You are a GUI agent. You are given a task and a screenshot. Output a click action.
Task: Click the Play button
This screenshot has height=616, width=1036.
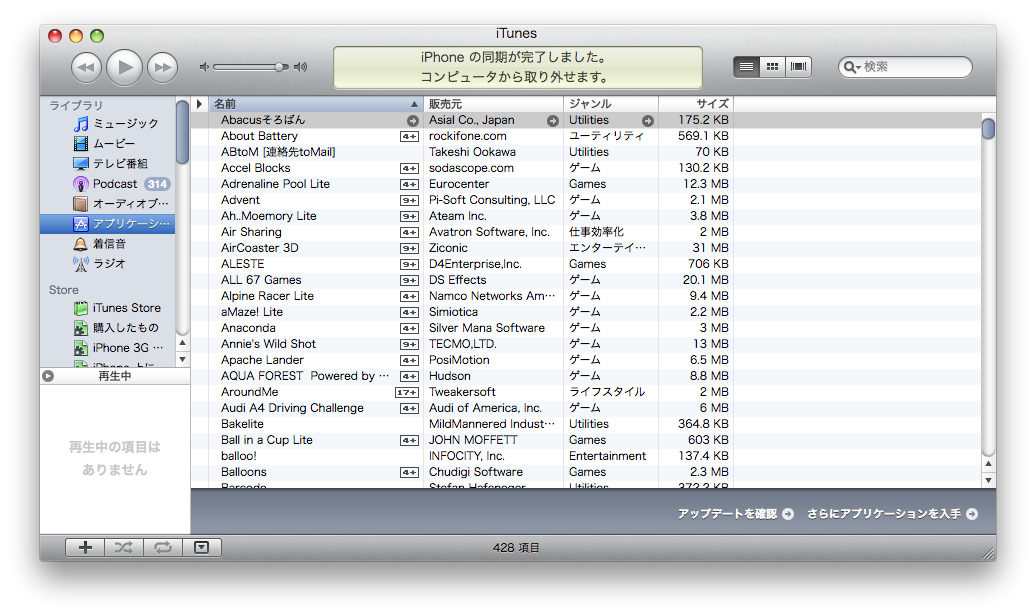pos(124,67)
